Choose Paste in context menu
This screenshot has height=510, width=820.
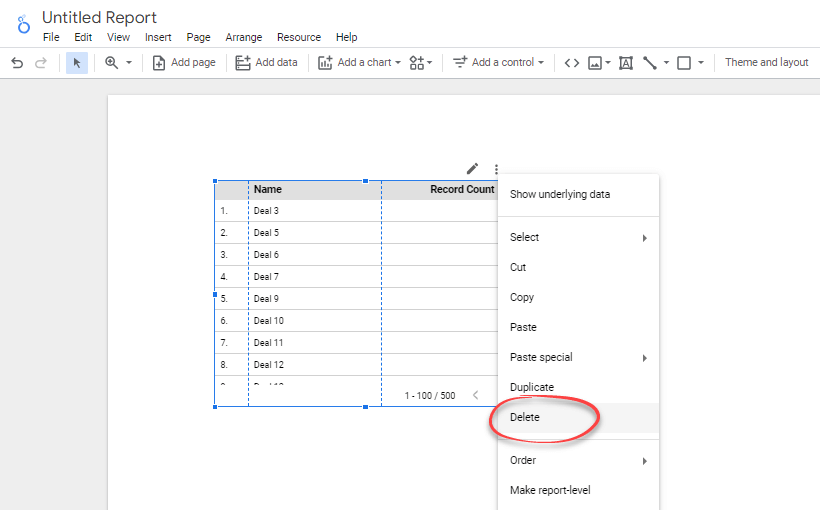click(578, 327)
